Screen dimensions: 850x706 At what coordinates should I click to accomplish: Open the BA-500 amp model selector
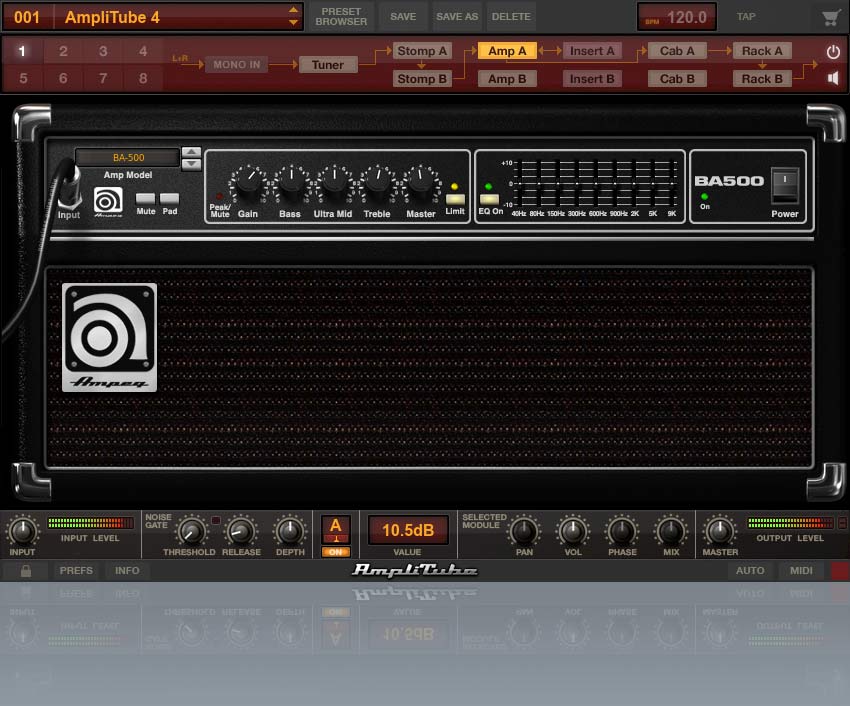pos(128,157)
